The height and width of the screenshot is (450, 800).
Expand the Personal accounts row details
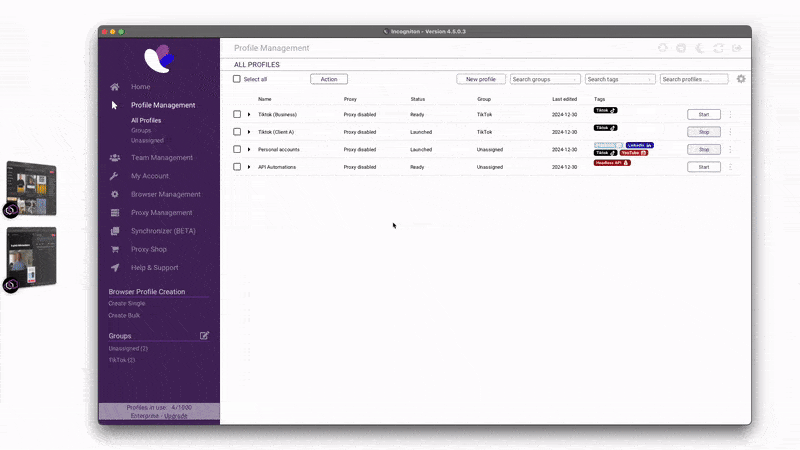249,149
